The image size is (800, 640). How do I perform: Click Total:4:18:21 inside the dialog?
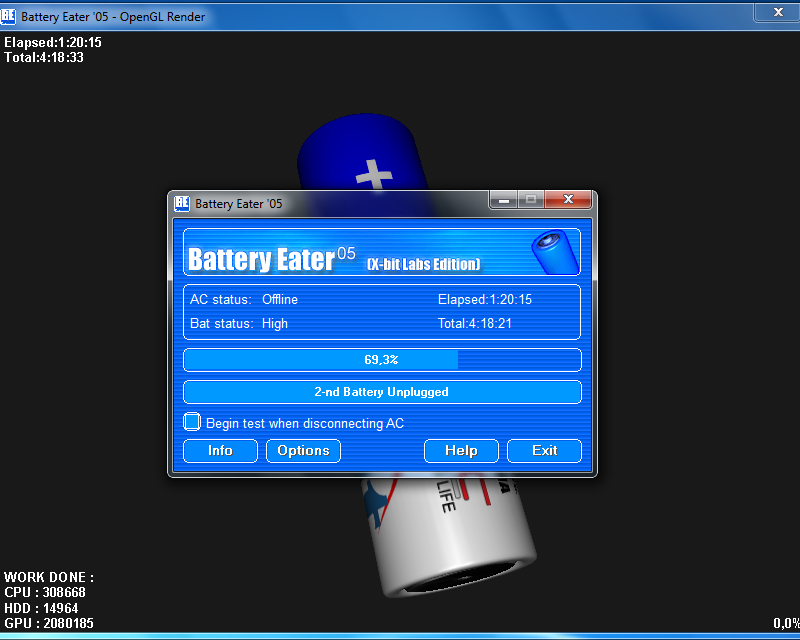[x=474, y=324]
